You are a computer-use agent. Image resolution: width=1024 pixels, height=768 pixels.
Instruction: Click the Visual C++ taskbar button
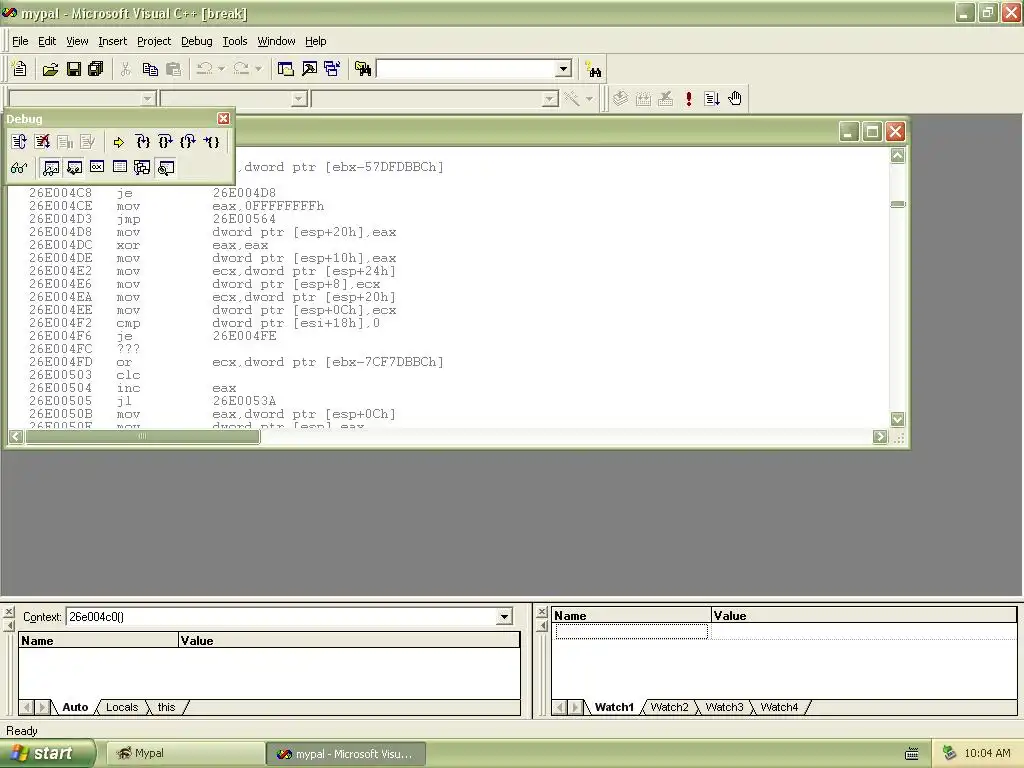(346, 754)
